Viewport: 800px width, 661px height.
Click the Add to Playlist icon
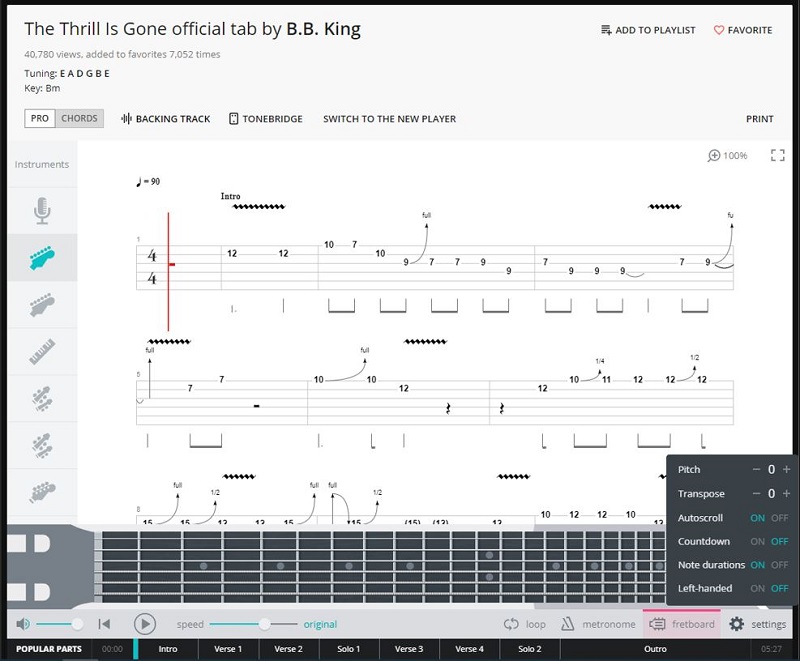606,30
